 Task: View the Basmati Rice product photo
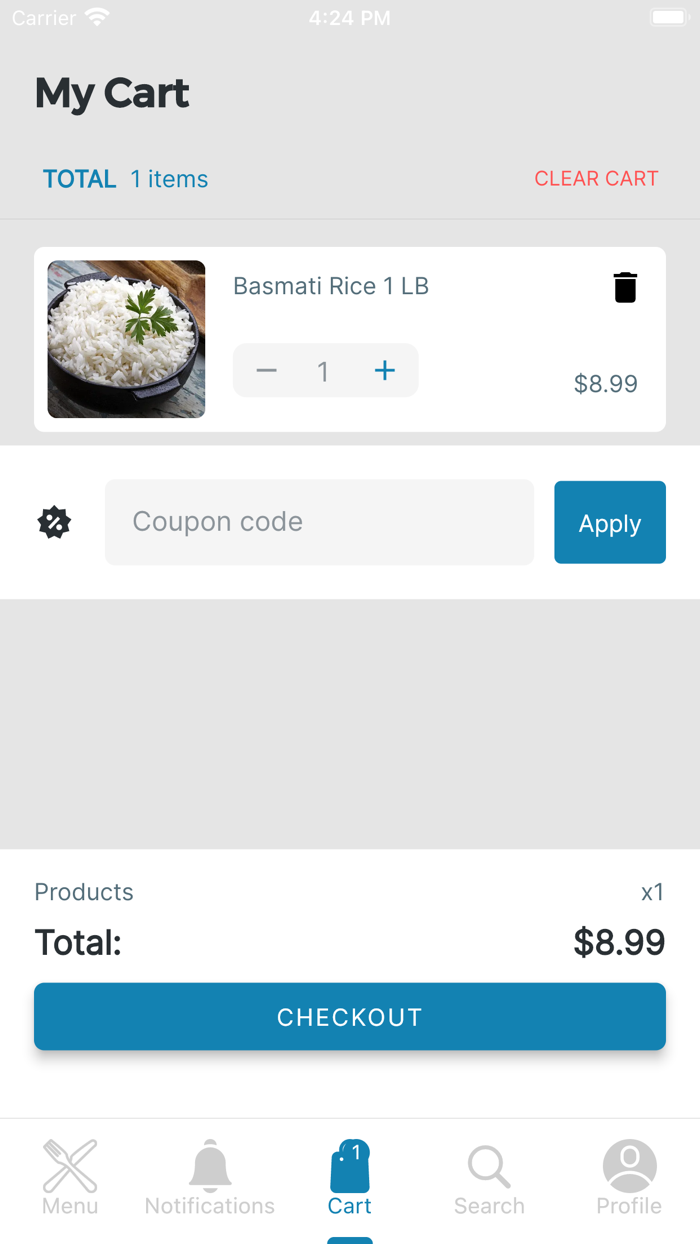[126, 338]
